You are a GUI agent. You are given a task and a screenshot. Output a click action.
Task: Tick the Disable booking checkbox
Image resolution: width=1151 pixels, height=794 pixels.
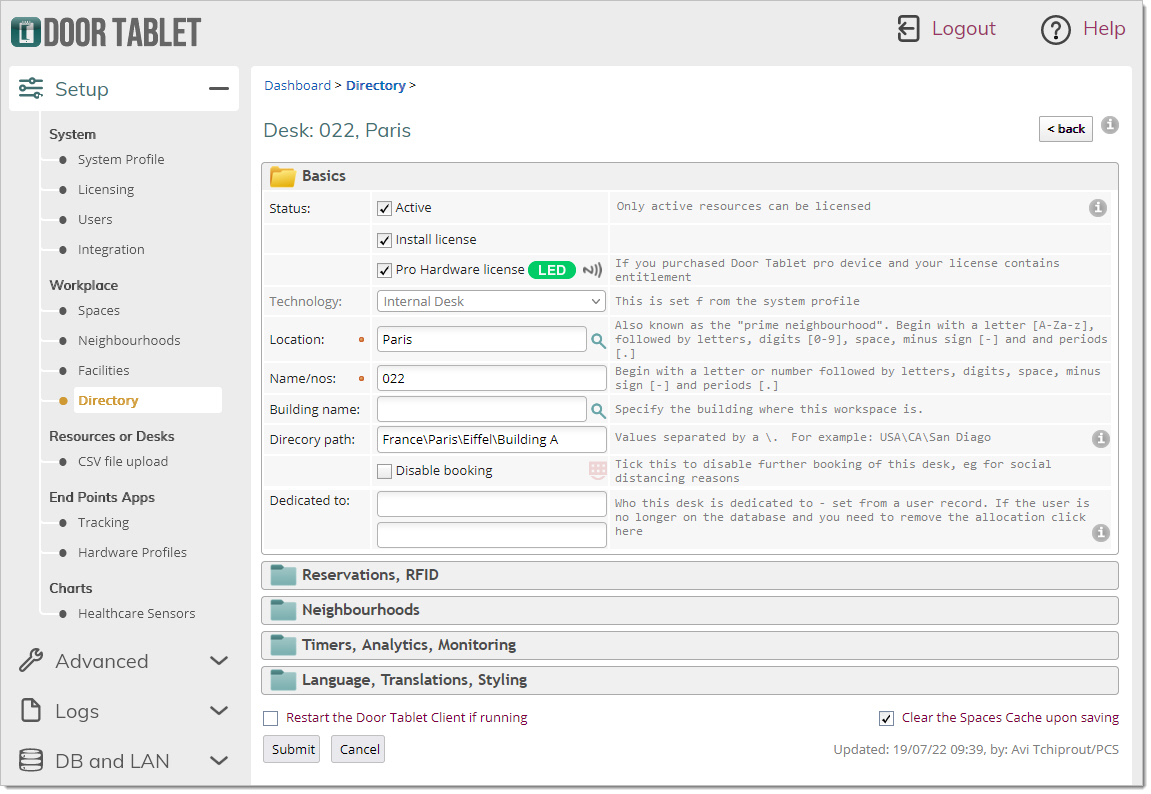tap(384, 471)
